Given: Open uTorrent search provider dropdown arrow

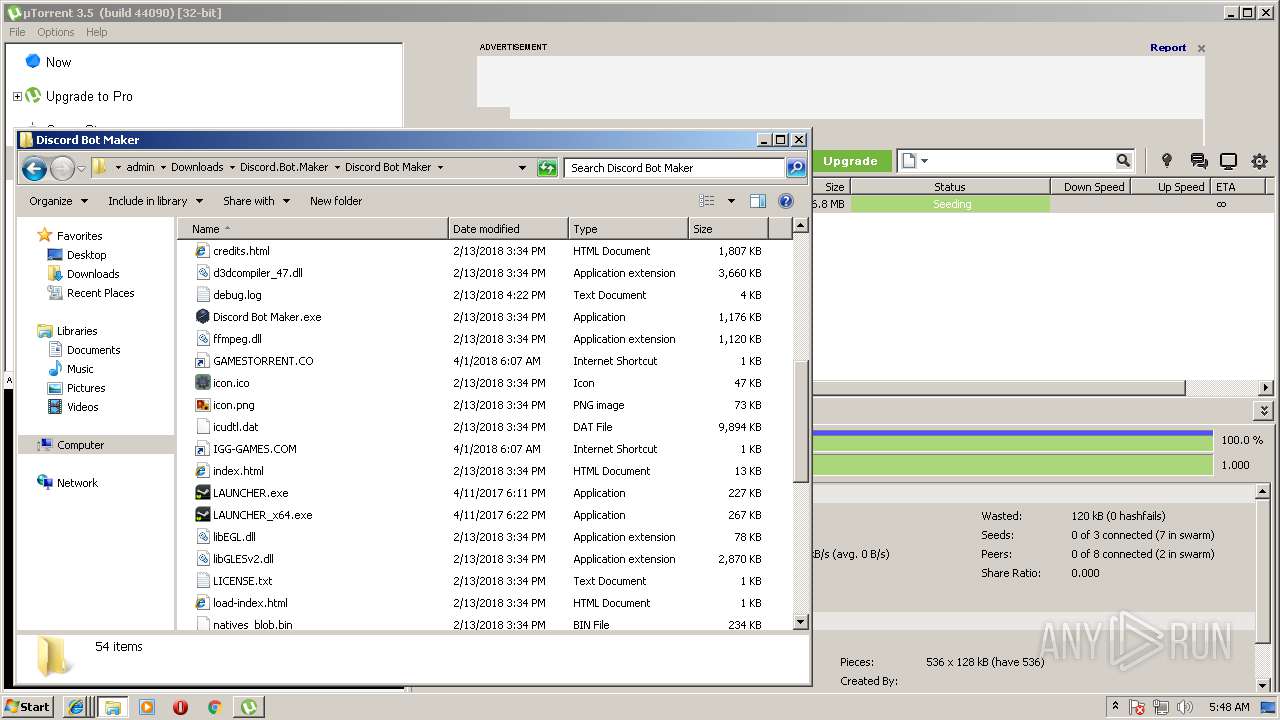Looking at the screenshot, I should coord(924,161).
